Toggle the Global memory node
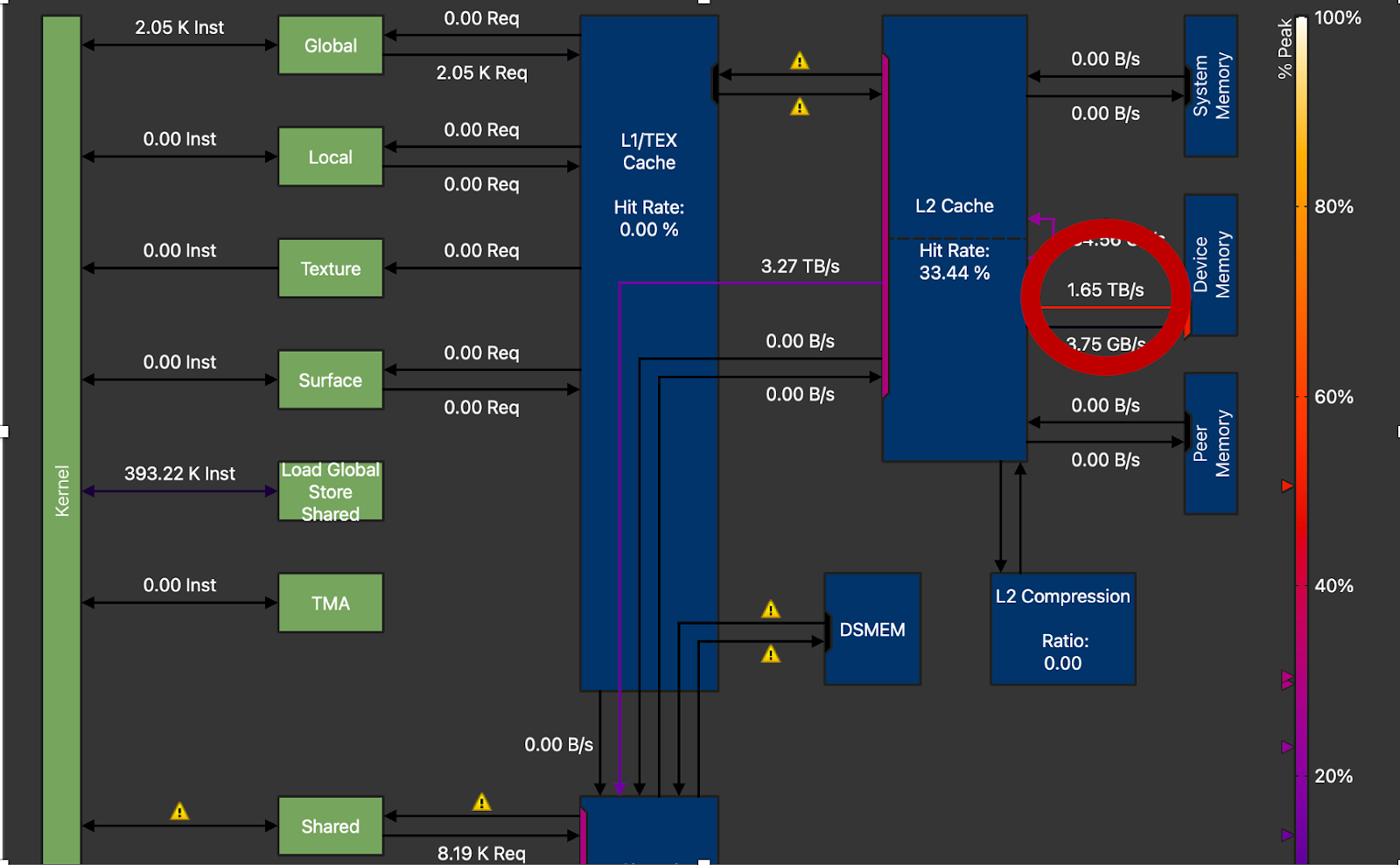Image resolution: width=1400 pixels, height=865 pixels. (330, 45)
